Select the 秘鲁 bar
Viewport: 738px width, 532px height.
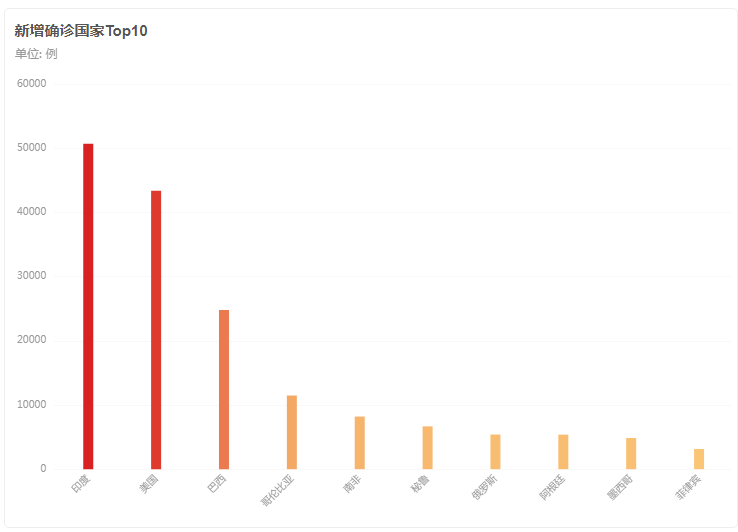click(x=428, y=448)
